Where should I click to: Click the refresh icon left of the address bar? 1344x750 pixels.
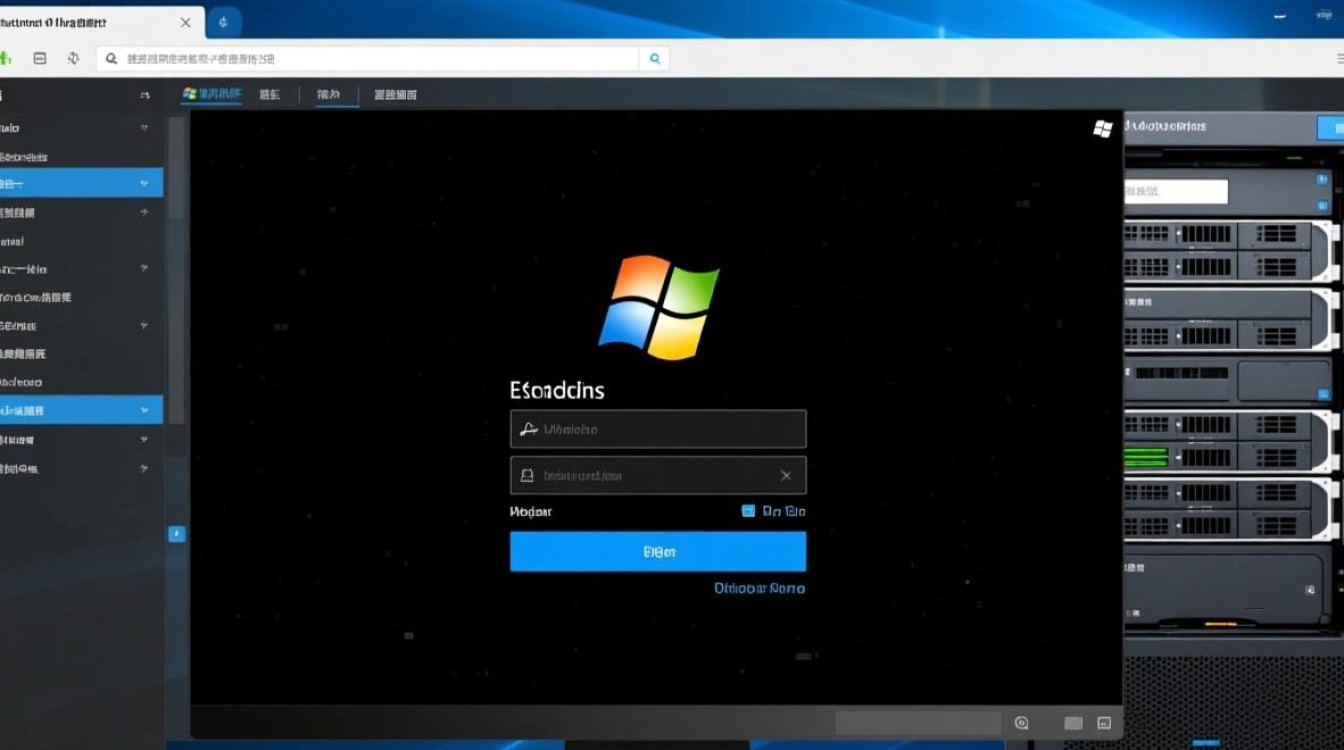point(73,59)
